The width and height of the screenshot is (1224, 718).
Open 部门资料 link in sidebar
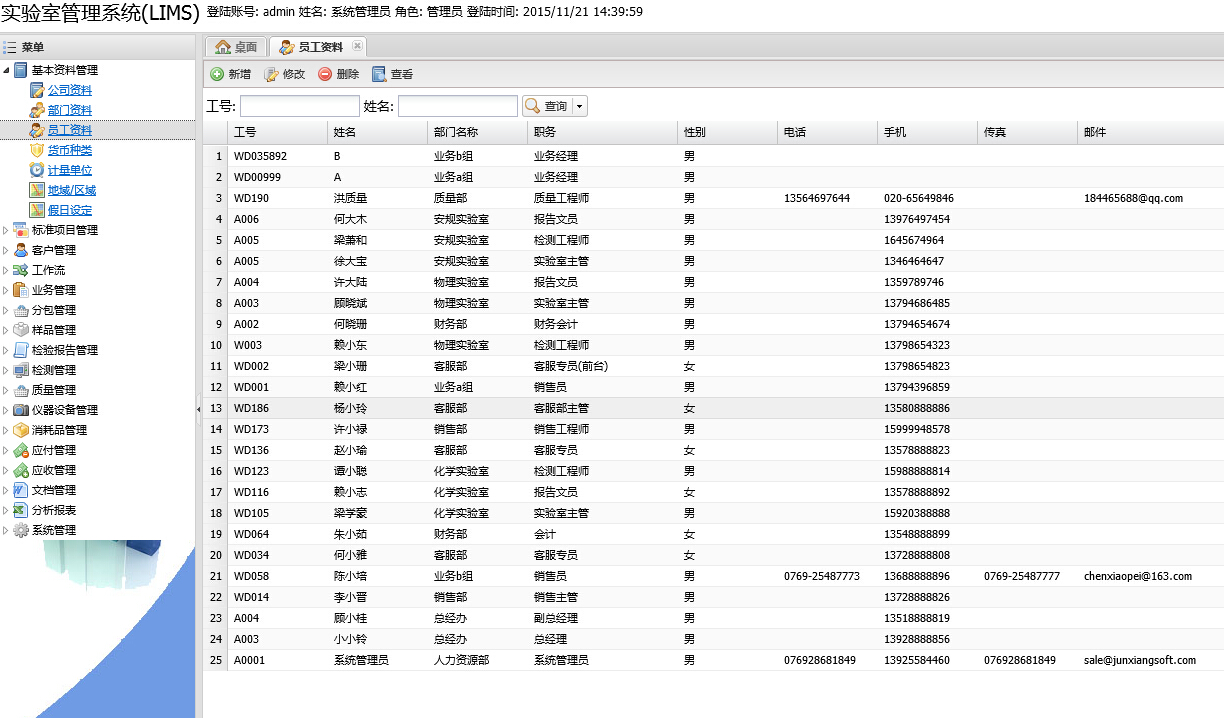(x=70, y=110)
